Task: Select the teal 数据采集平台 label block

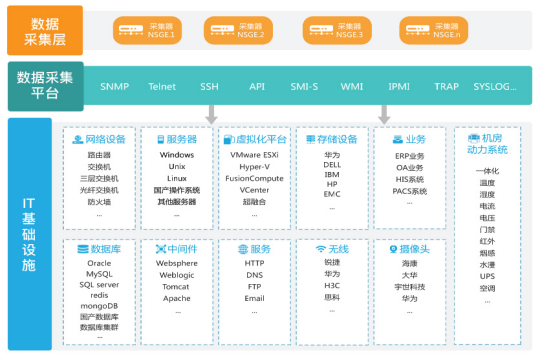Action: tap(46, 86)
